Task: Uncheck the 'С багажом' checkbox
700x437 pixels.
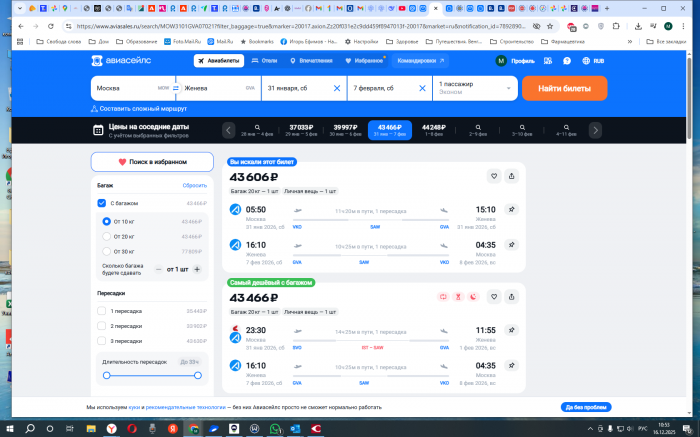Action: [x=102, y=203]
